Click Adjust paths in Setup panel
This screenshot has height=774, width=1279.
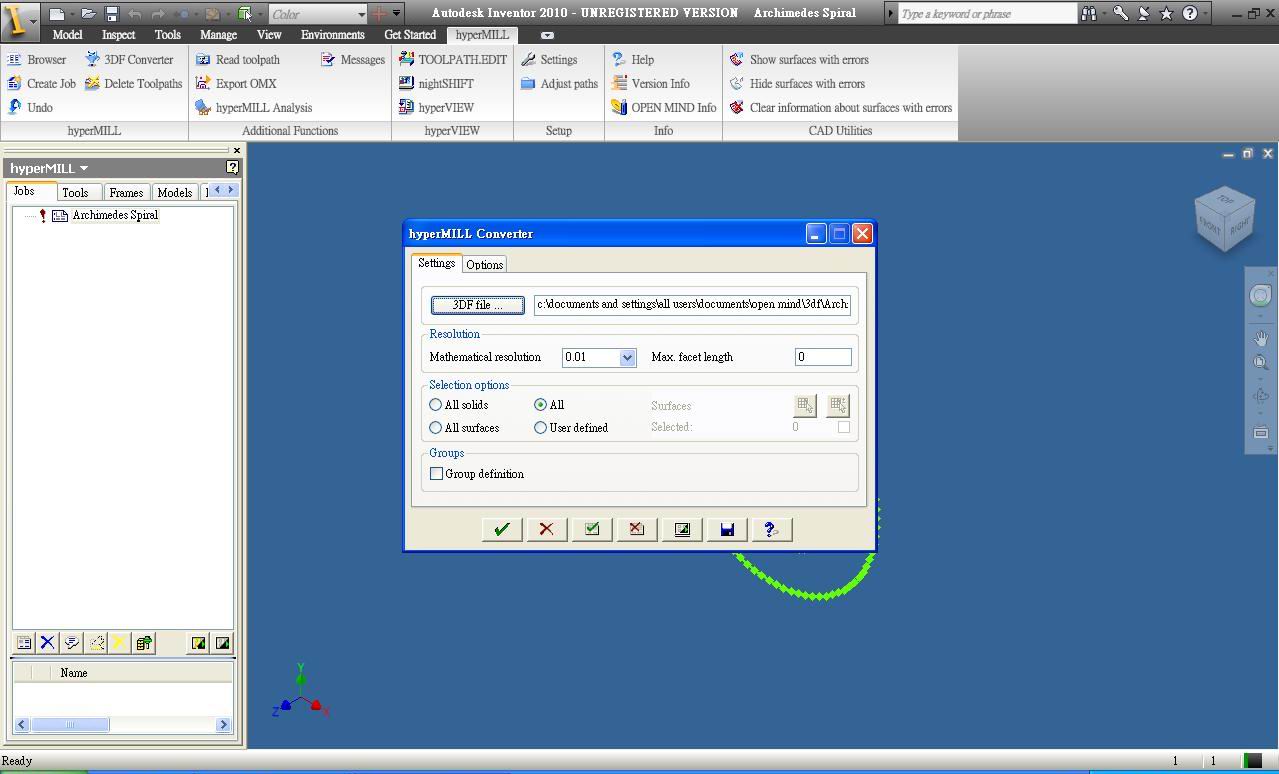coord(559,84)
